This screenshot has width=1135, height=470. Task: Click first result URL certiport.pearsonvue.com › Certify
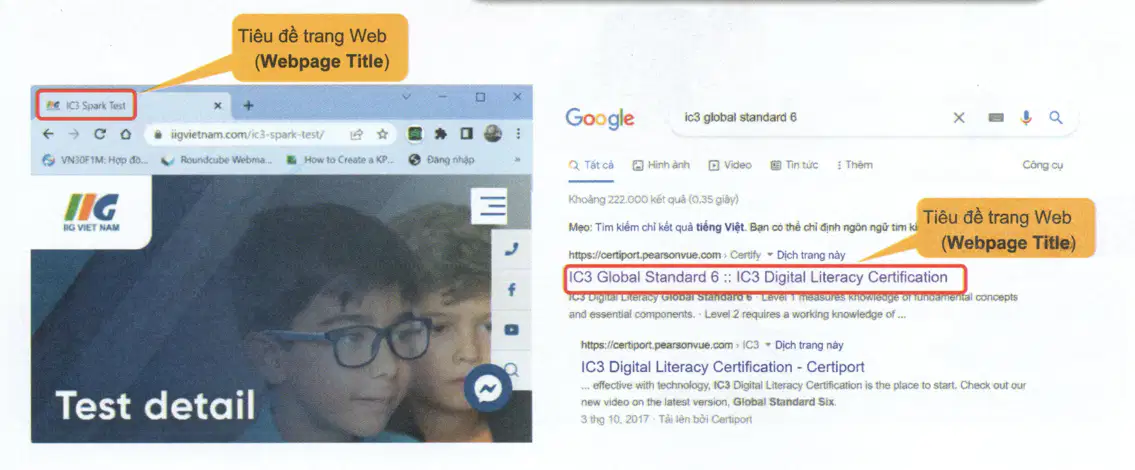tap(664, 255)
